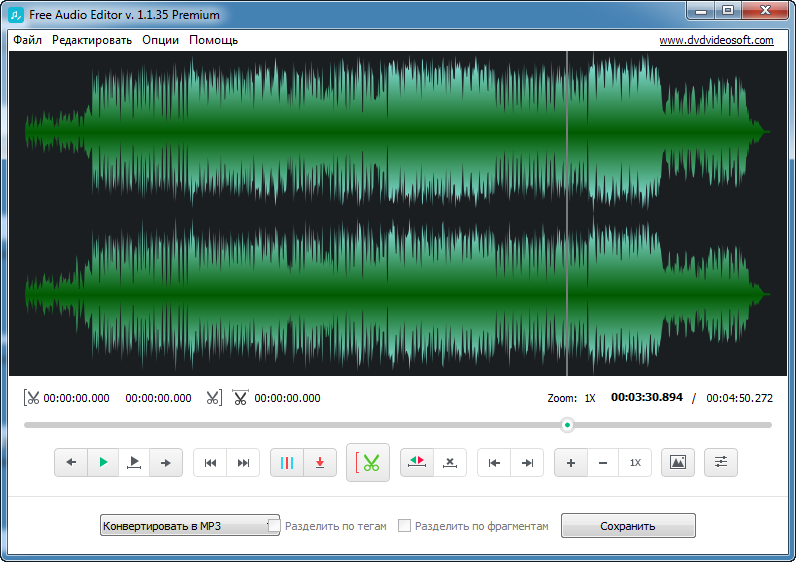Minimize the Free Audio Editor window

(701, 11)
